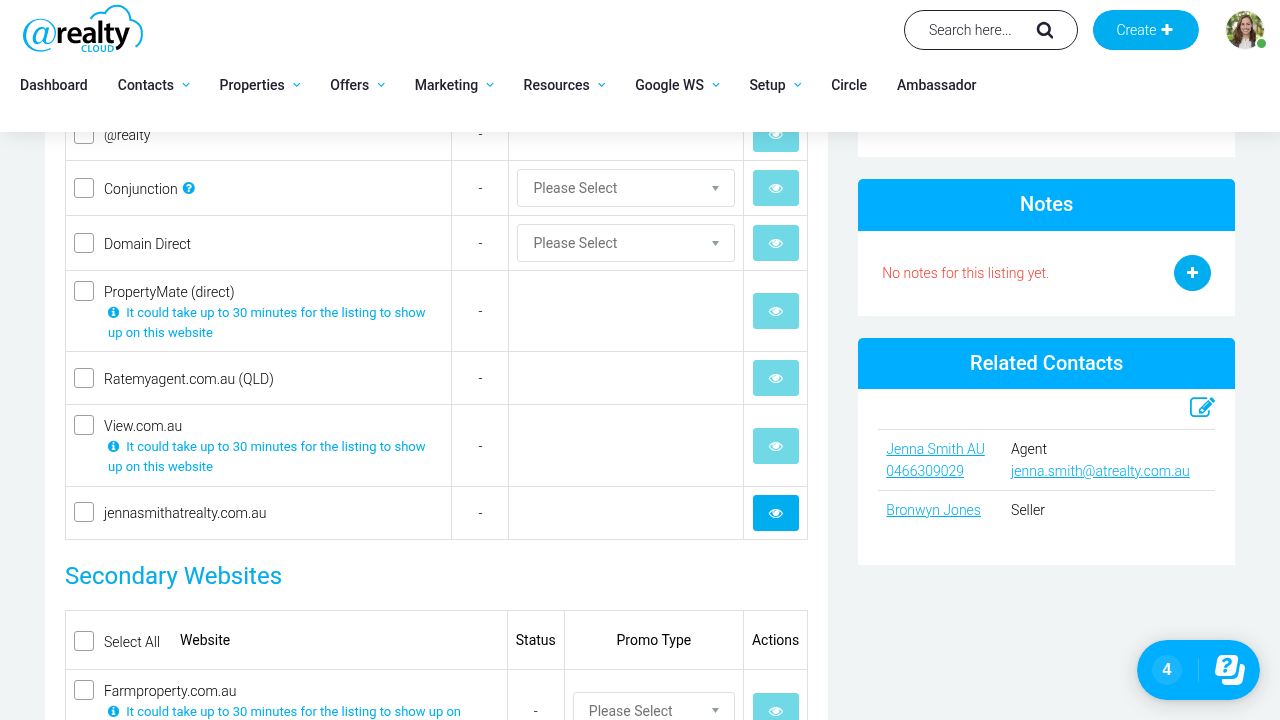
Task: Click the chat notification count badge
Action: point(1167,670)
